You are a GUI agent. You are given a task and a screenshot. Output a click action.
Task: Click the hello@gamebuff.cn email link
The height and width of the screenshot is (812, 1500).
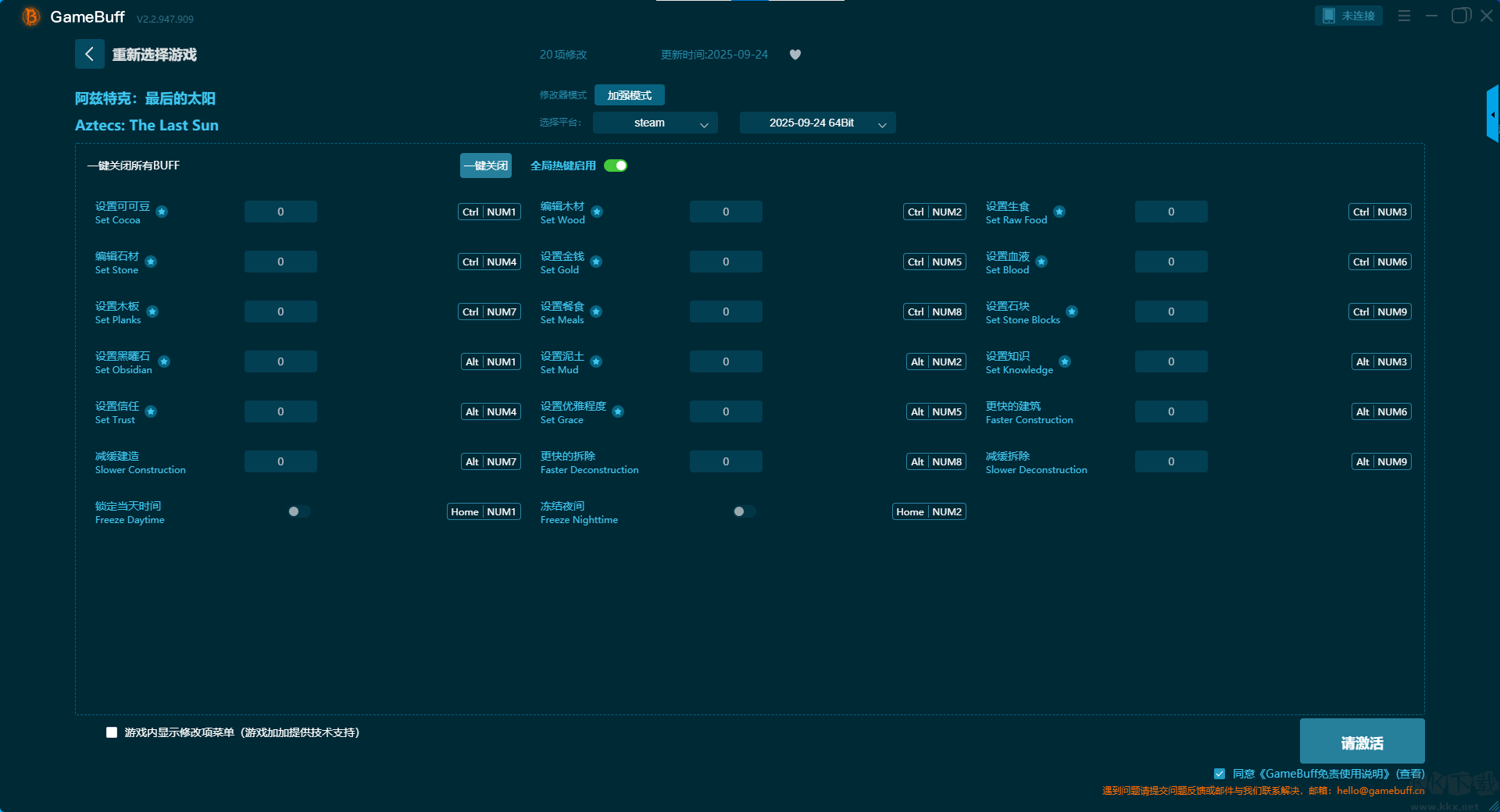(x=1380, y=790)
